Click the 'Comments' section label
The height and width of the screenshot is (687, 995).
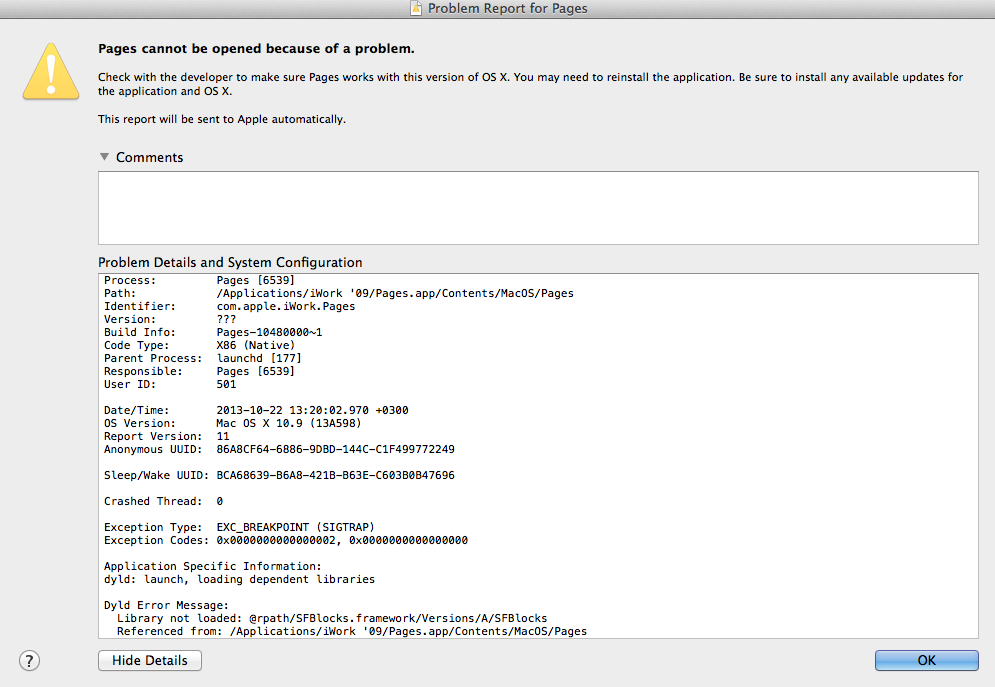coord(149,157)
